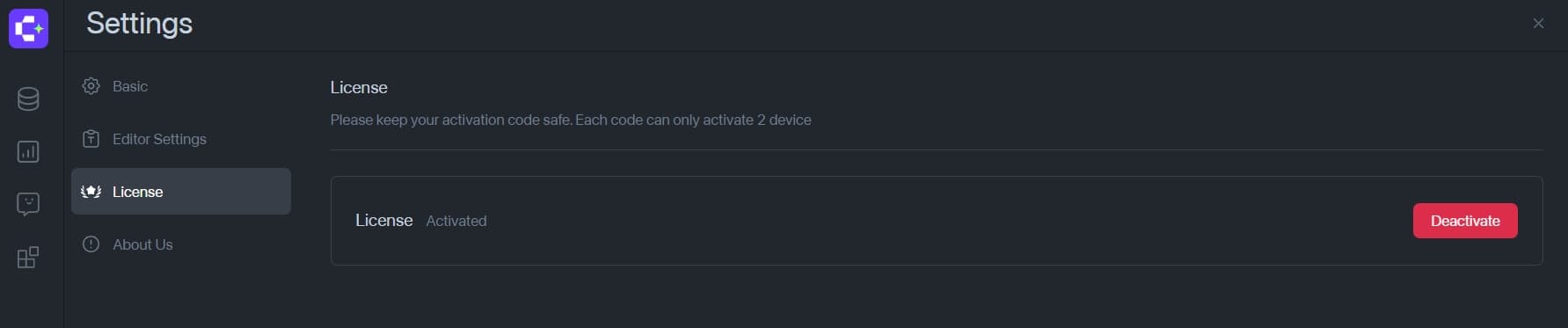Open the chart dashboard sidebar icon
The image size is (1568, 328).
(28, 151)
